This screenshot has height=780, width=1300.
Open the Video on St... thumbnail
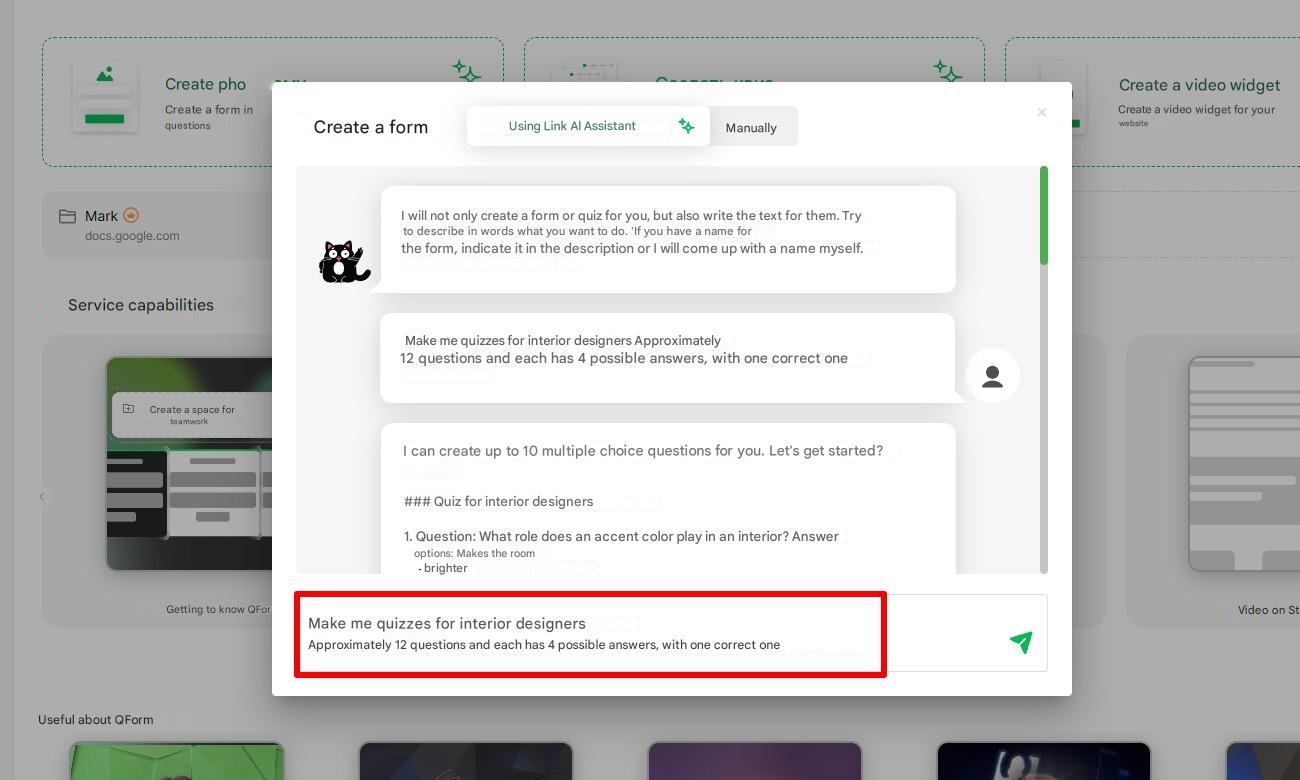click(x=1244, y=464)
